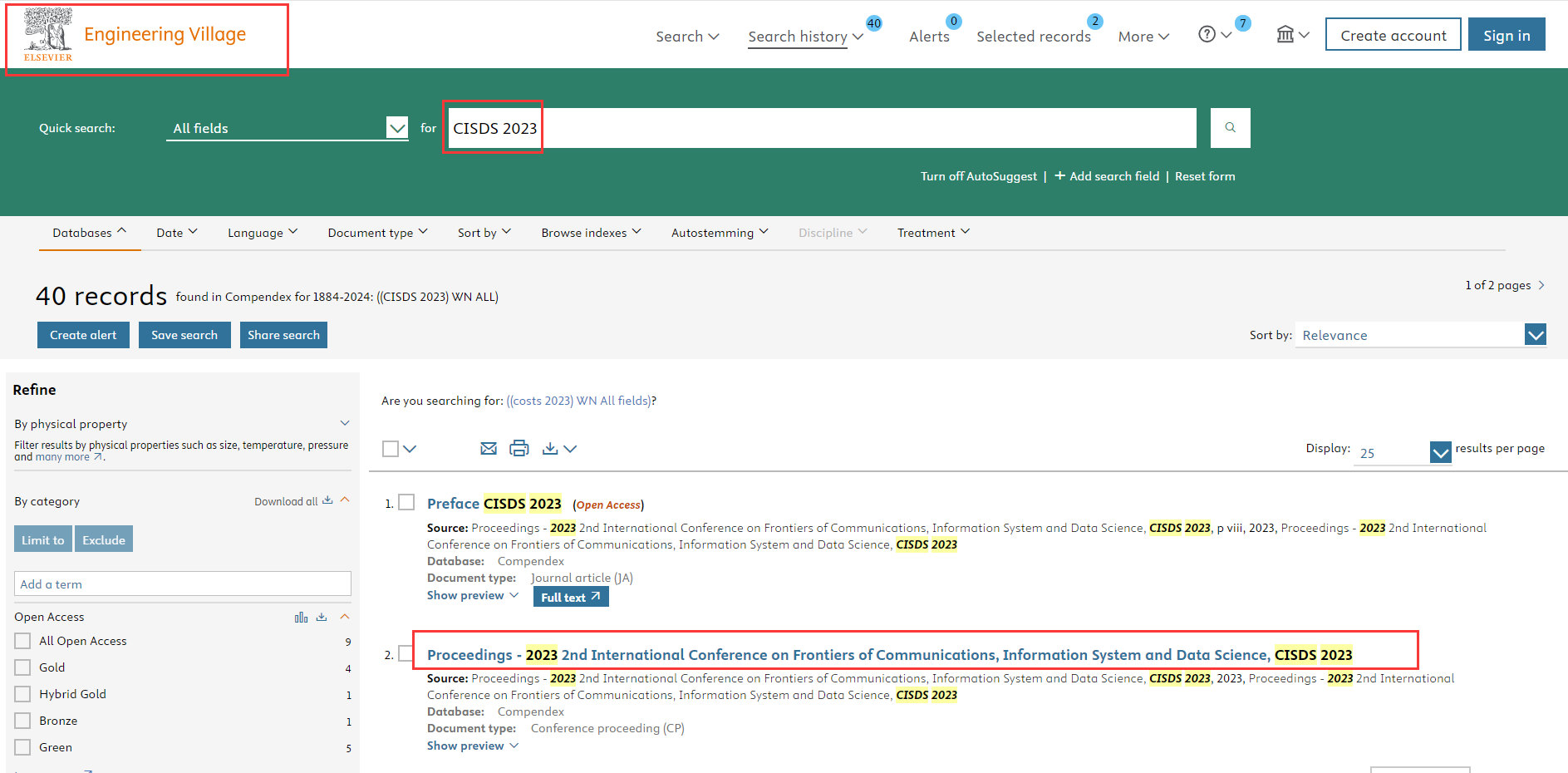The width and height of the screenshot is (1568, 773).
Task: Click the Sign in button
Action: [x=1507, y=35]
